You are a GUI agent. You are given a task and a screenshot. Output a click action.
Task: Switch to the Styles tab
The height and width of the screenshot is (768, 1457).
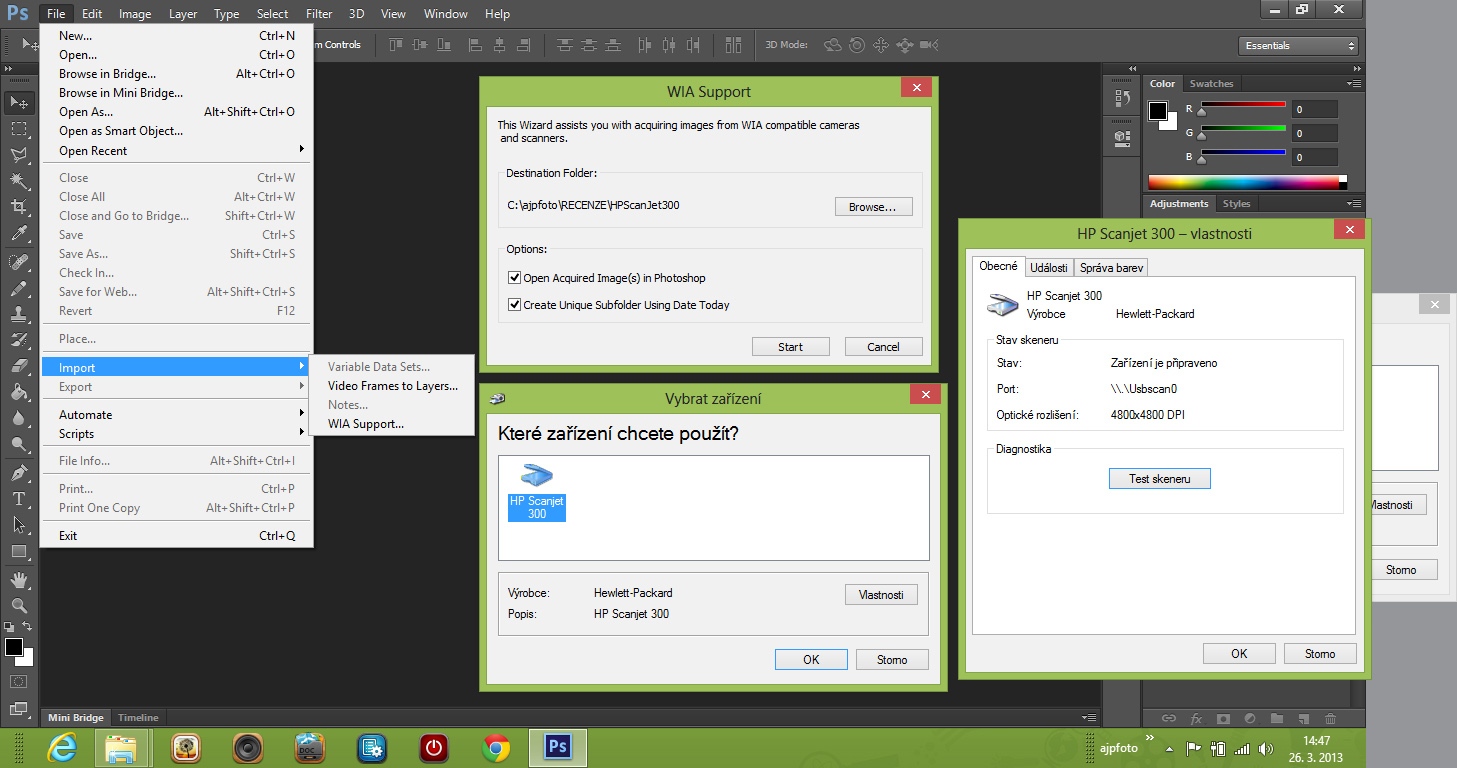point(1236,204)
